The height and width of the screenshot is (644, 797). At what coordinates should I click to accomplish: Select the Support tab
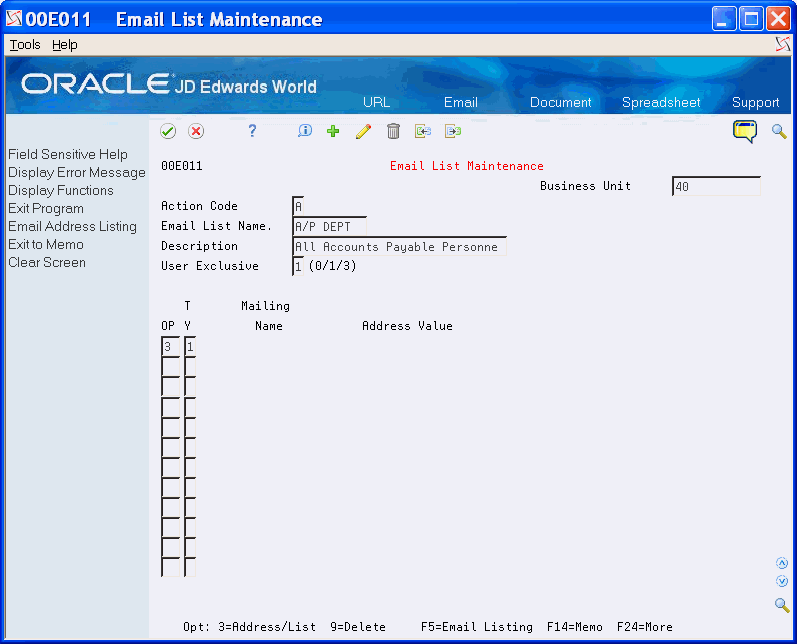click(755, 102)
